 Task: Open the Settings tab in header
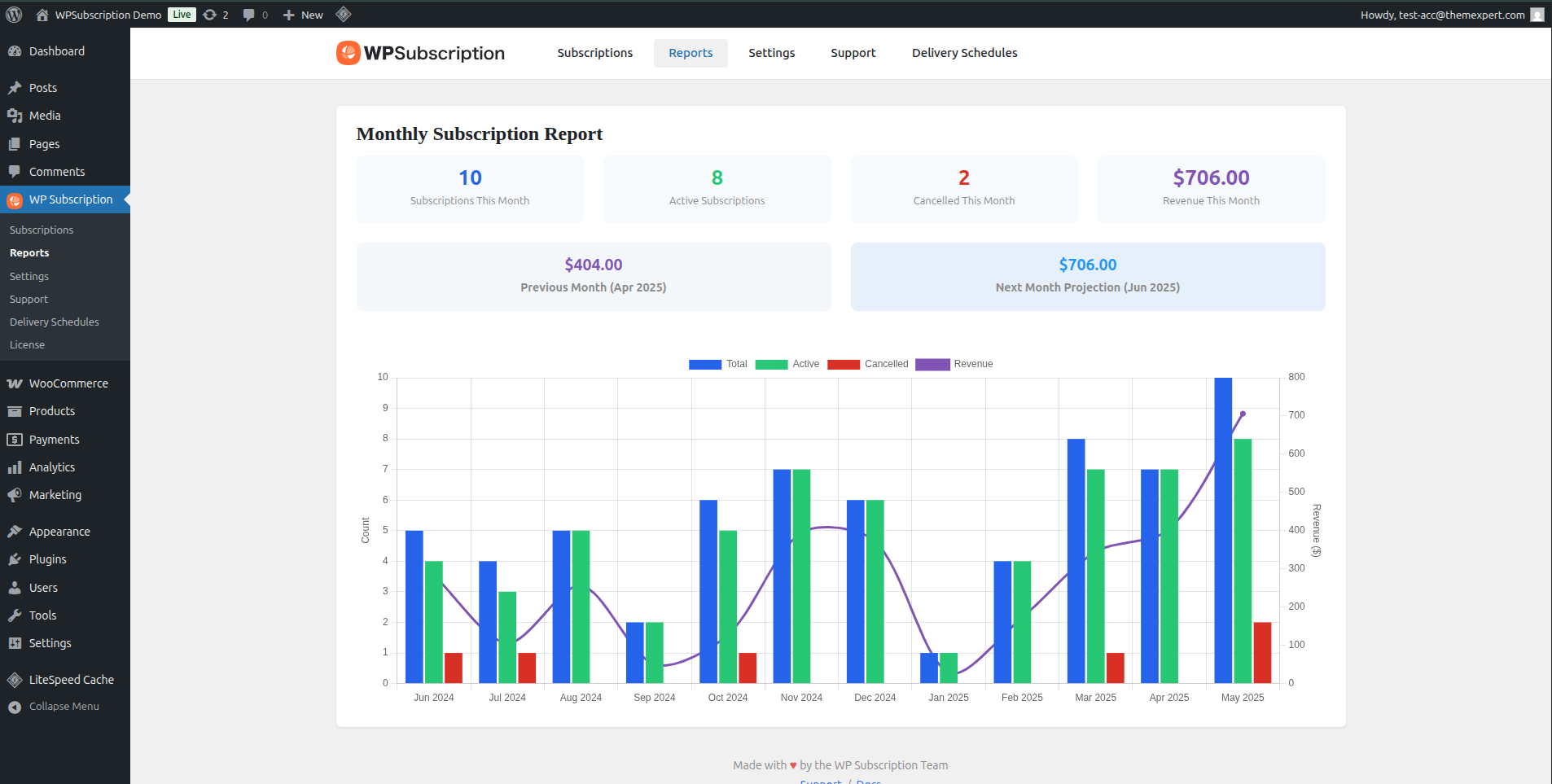(772, 53)
